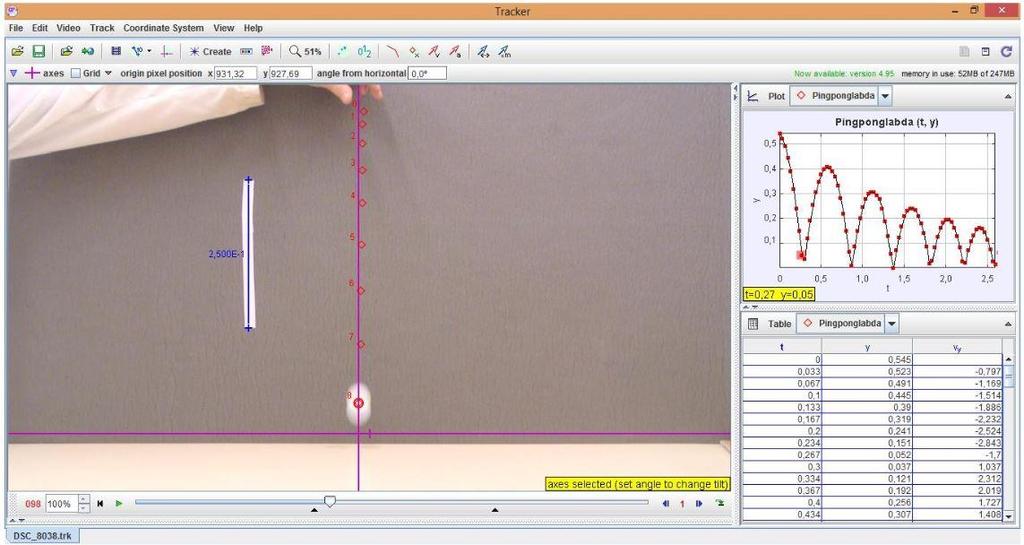
Task: Click the Open file folder icon
Action: pyautogui.click(x=18, y=51)
